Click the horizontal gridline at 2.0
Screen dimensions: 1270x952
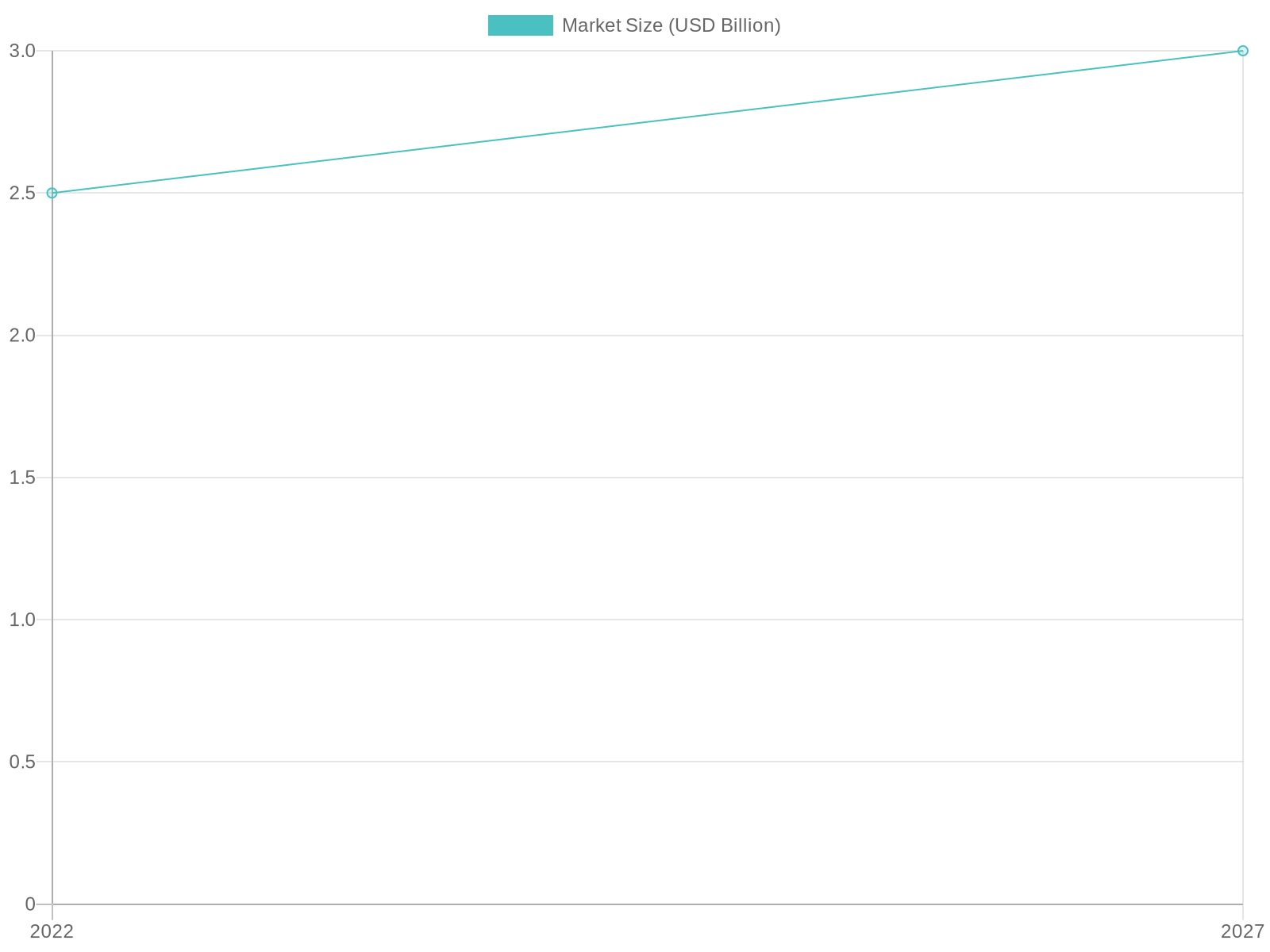648,335
